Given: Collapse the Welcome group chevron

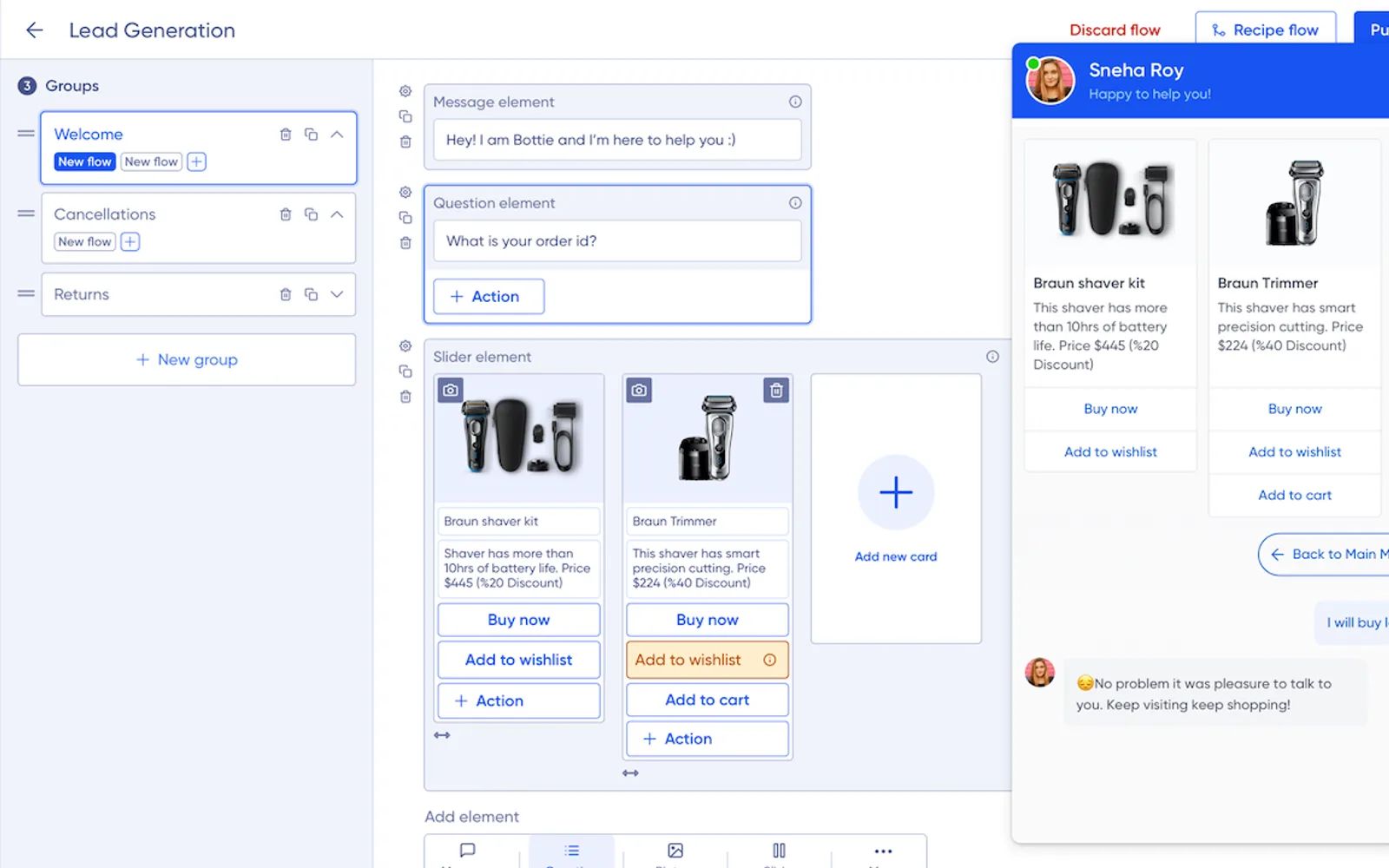Looking at the screenshot, I should (x=337, y=135).
